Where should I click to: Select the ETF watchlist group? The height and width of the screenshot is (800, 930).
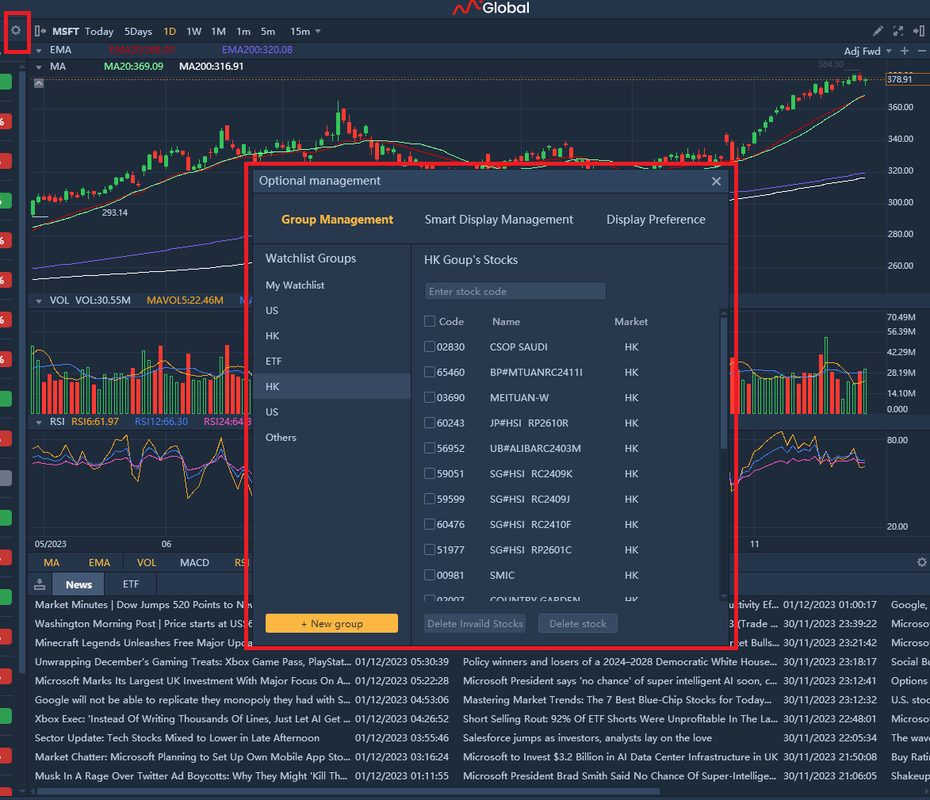(332, 361)
